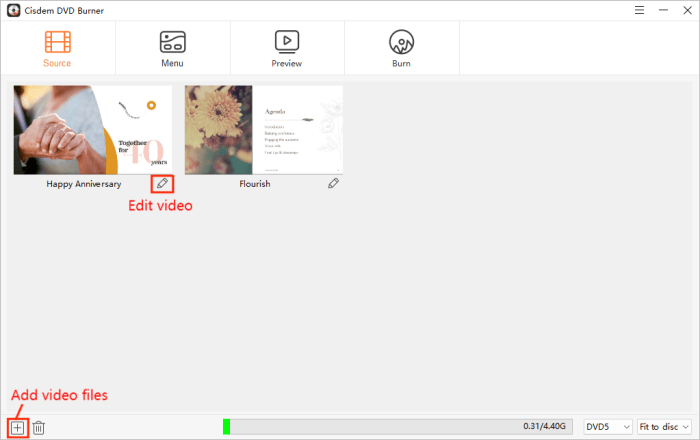Screen dimensions: 700x440
Task: Select the Flourish video thumbnail
Action: [x=263, y=129]
